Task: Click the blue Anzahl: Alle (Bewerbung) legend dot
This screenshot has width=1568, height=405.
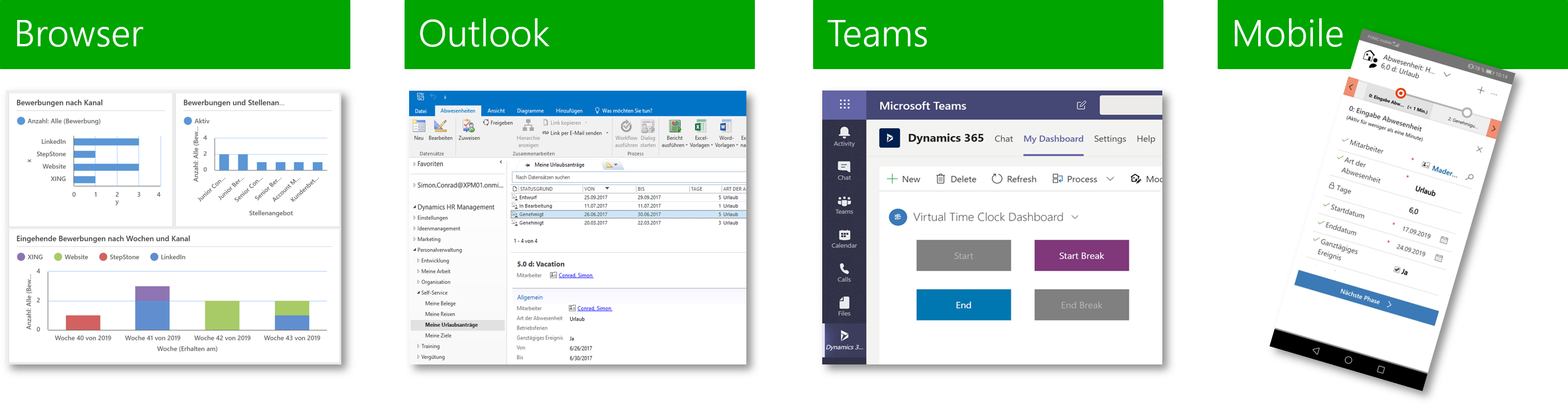Action: [21, 121]
